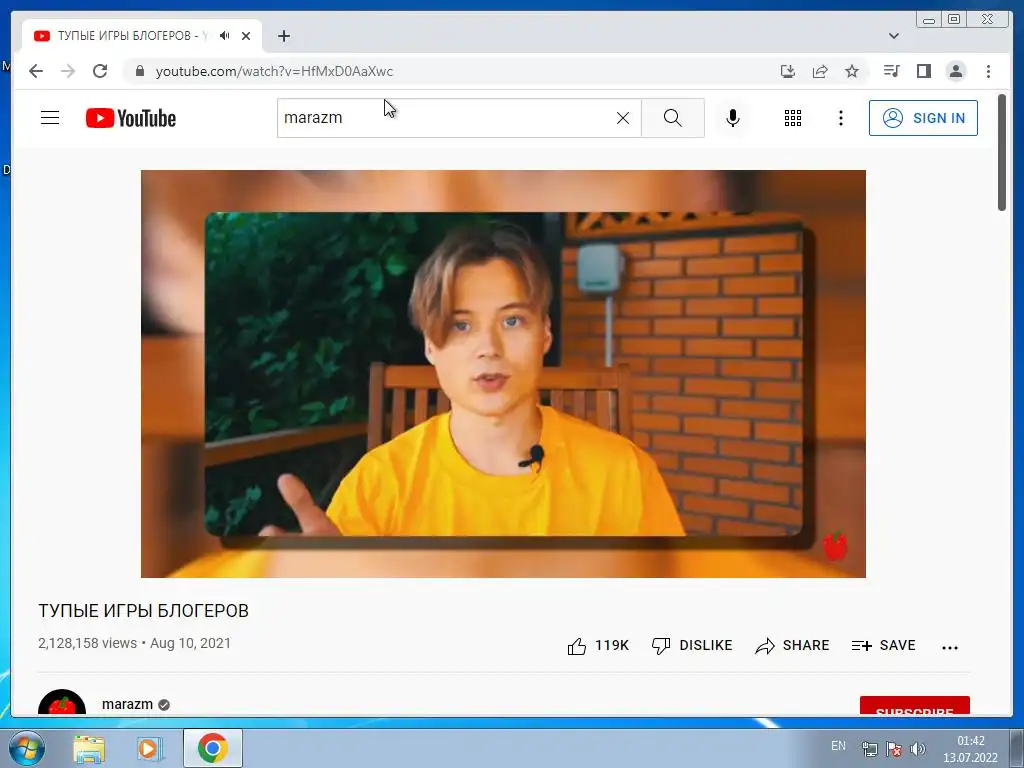Click the DISLIKE button

click(x=692, y=646)
